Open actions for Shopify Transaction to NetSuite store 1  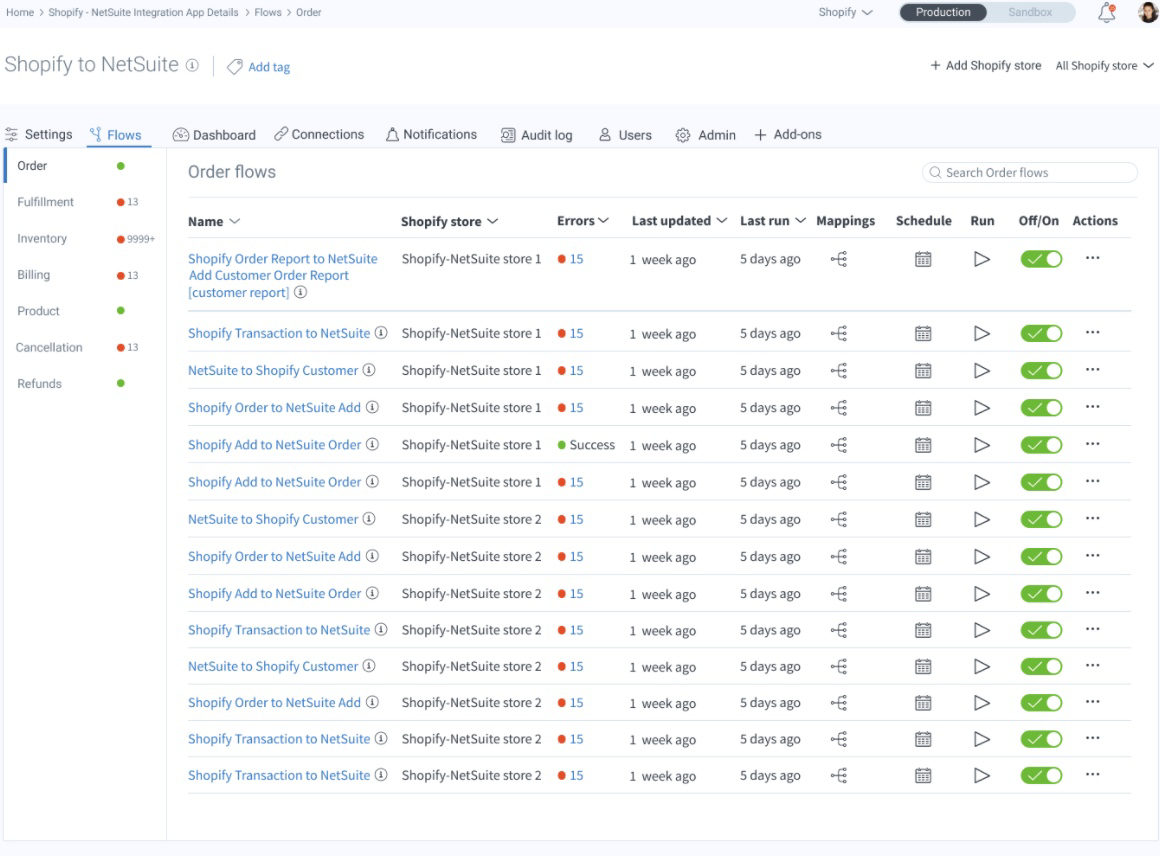click(1093, 333)
